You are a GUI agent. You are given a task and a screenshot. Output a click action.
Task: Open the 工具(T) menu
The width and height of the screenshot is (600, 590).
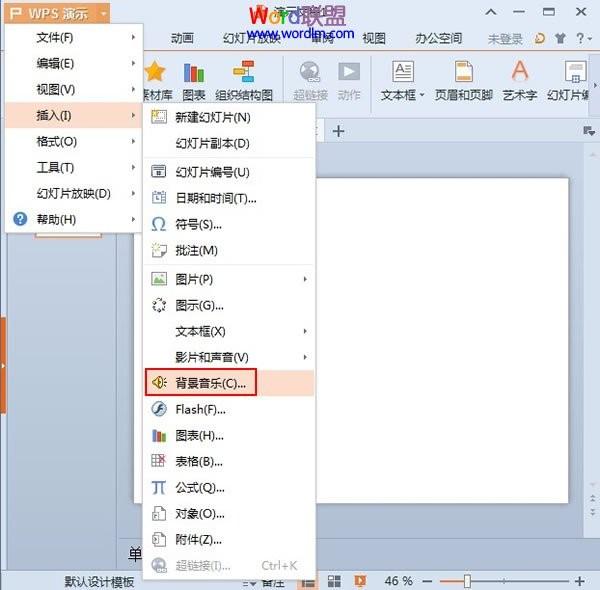pos(74,168)
